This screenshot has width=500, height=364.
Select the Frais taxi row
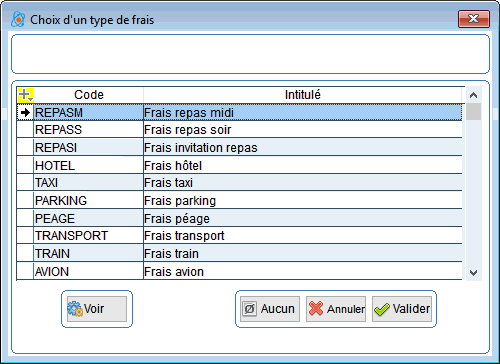[x=239, y=183]
